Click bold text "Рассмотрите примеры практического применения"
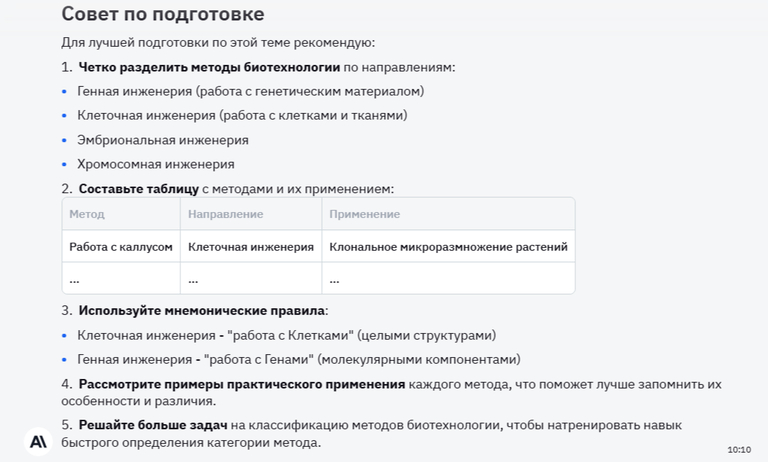The width and height of the screenshot is (768, 462). 241,384
